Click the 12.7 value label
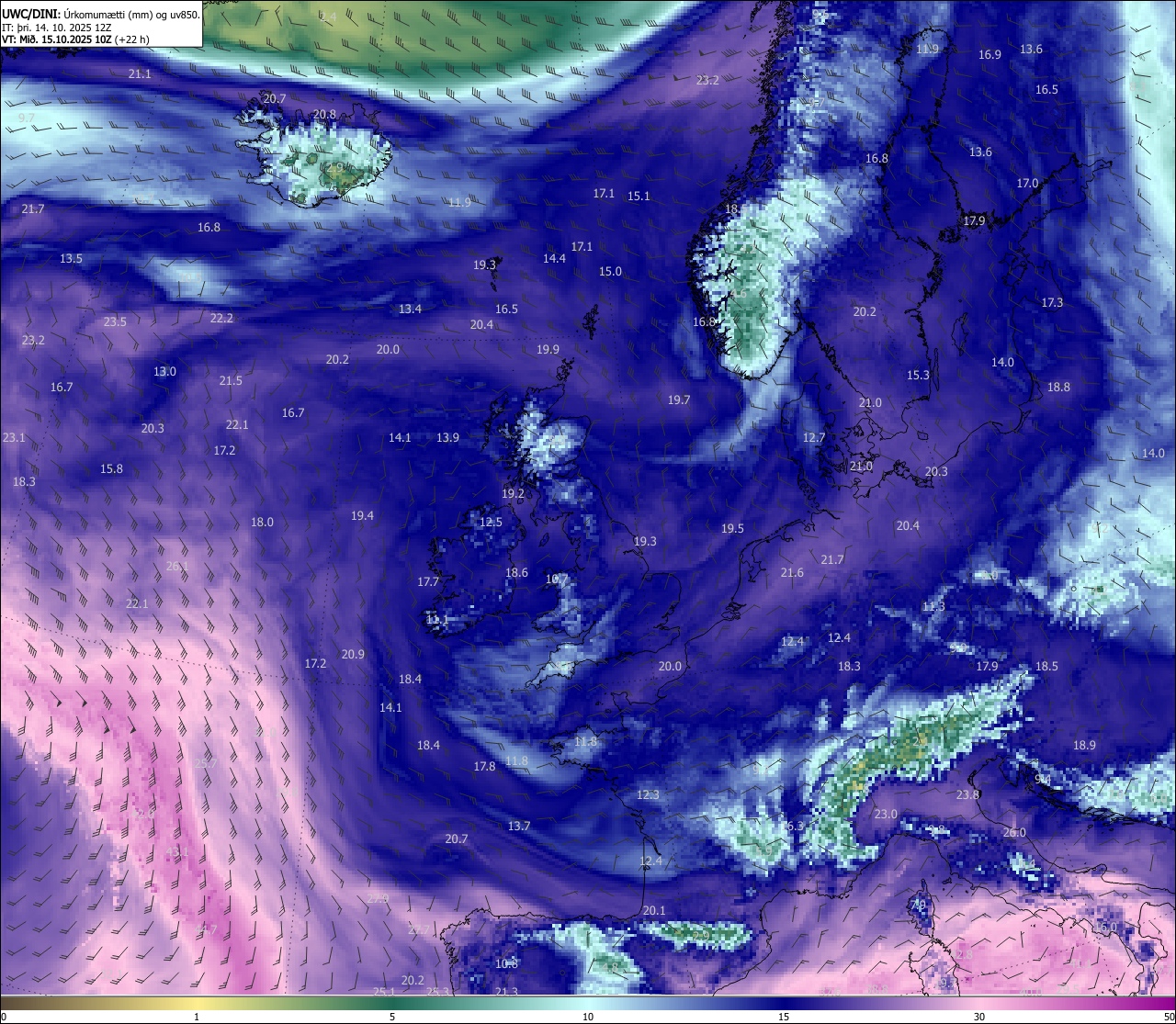 point(814,438)
